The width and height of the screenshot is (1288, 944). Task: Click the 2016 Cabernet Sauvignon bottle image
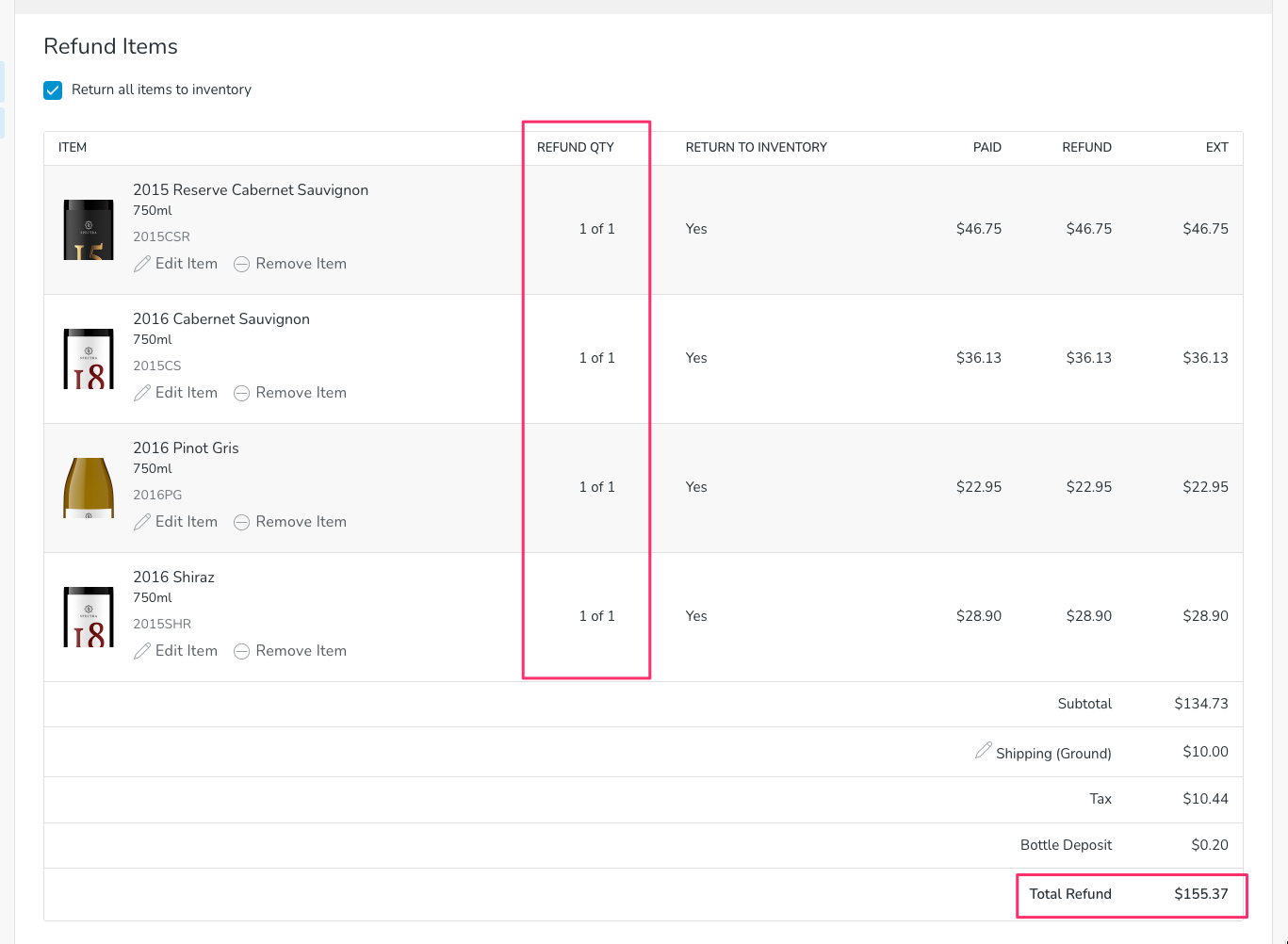coord(89,359)
